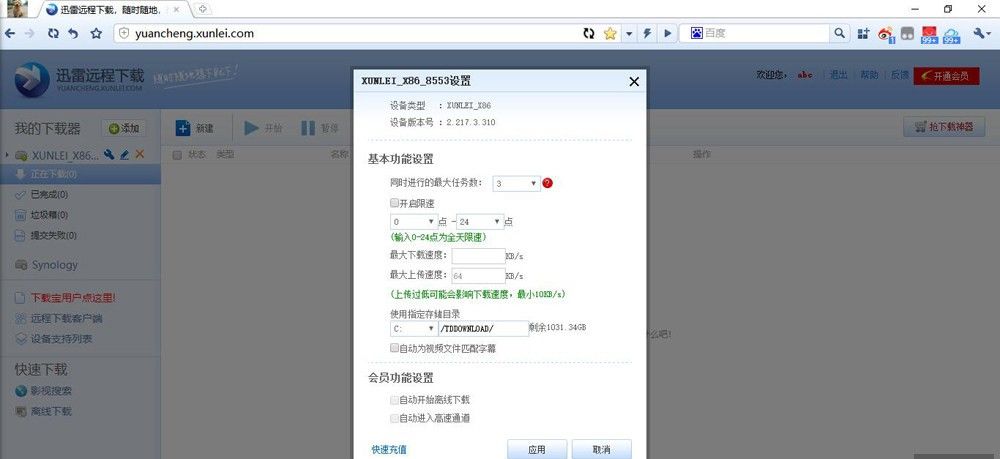Tick the 自动开始离线下载 checkbox

395,399
